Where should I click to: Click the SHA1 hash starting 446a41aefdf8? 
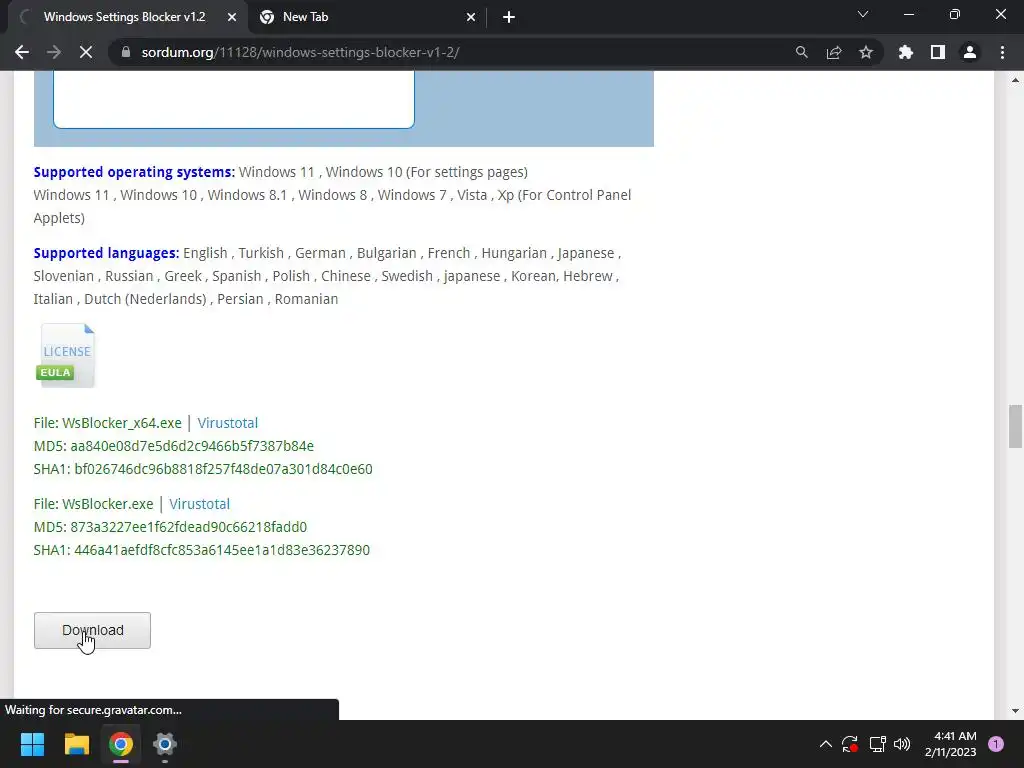click(222, 550)
